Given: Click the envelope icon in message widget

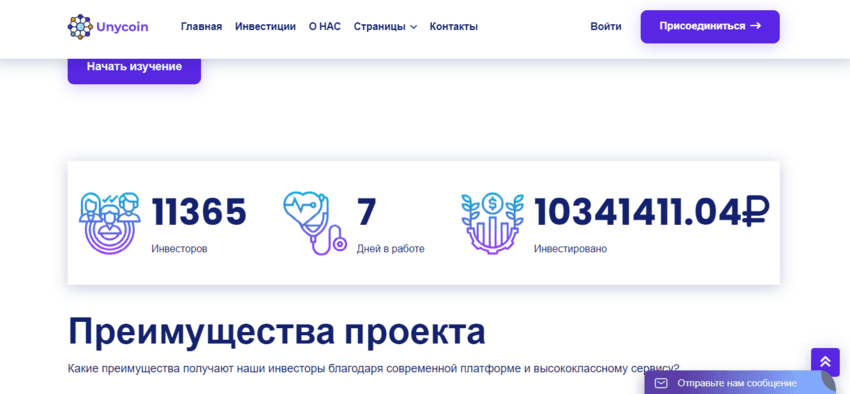Looking at the screenshot, I should [x=661, y=383].
